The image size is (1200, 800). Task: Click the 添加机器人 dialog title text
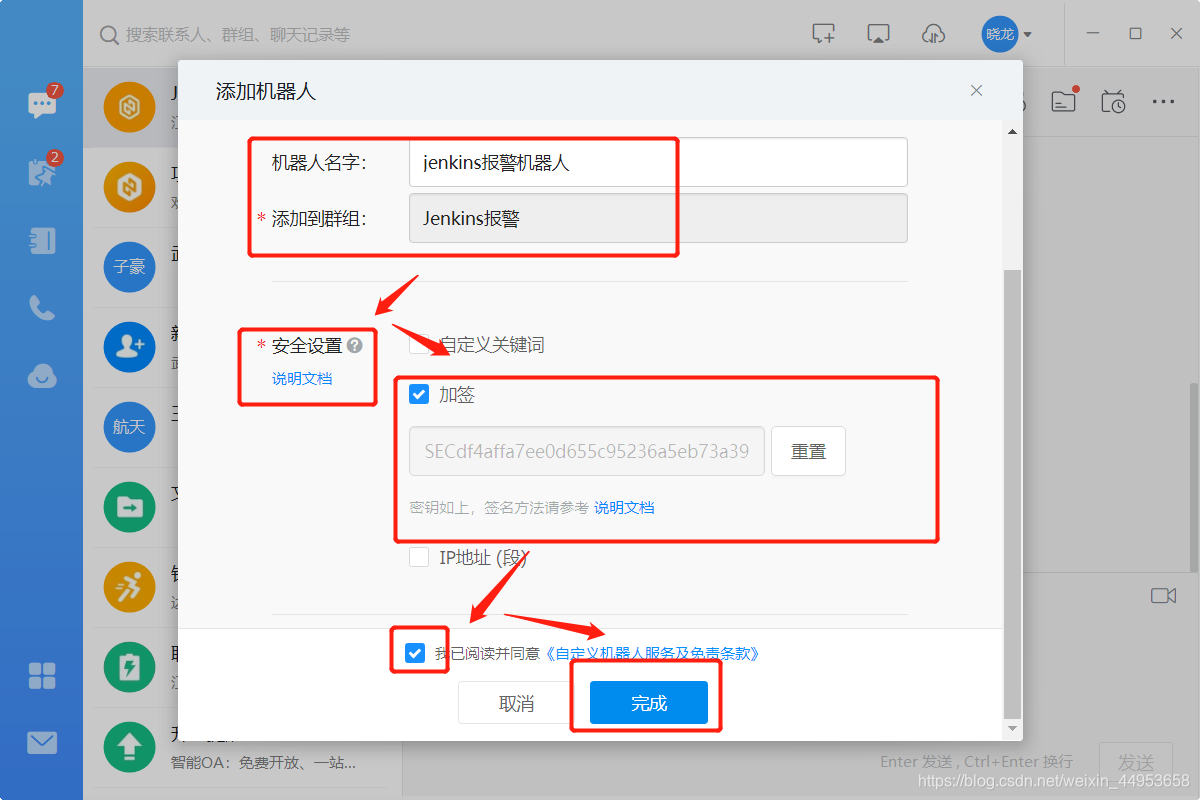pos(266,91)
